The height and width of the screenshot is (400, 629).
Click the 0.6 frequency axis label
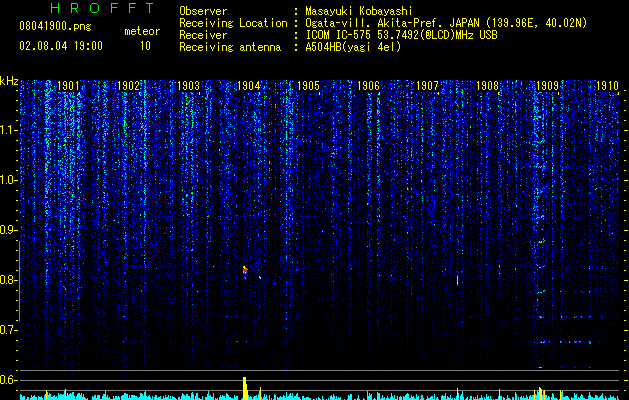point(8,380)
